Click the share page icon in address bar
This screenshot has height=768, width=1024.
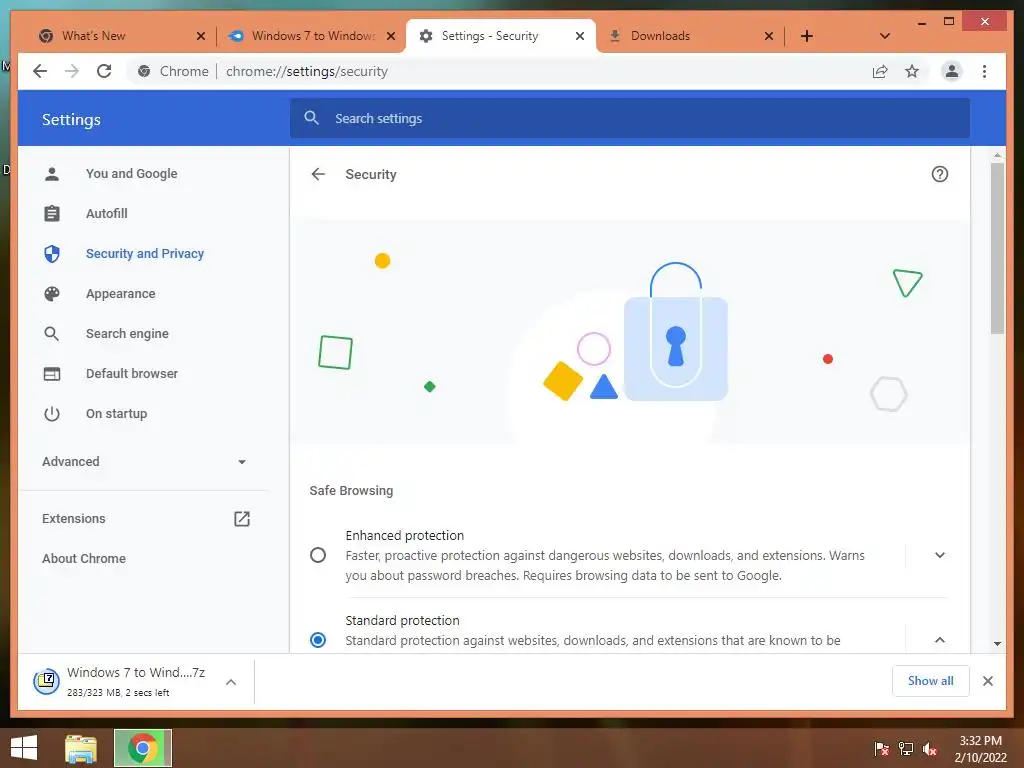[x=880, y=71]
